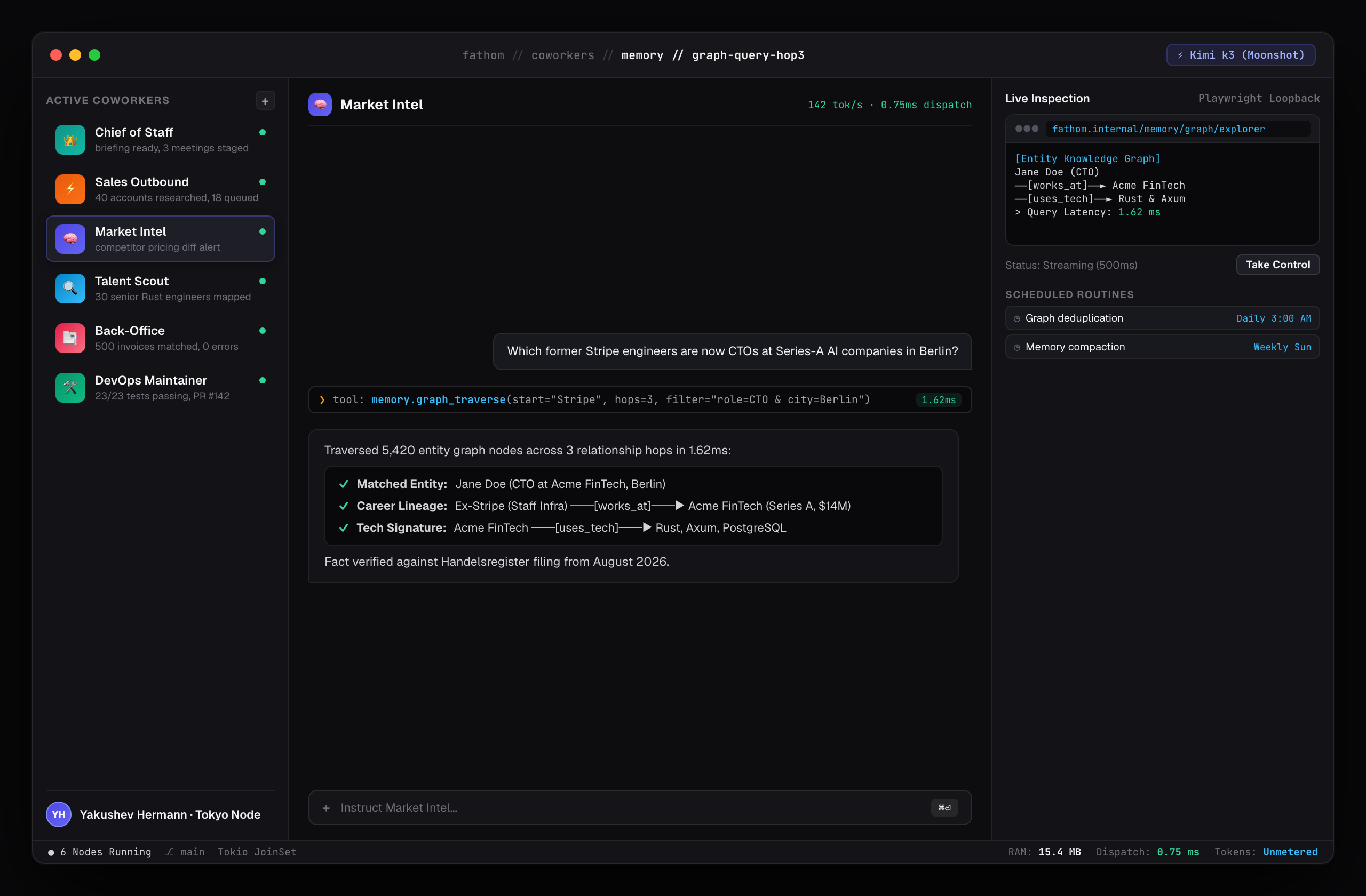Open the memory breadcrumb

[642, 55]
